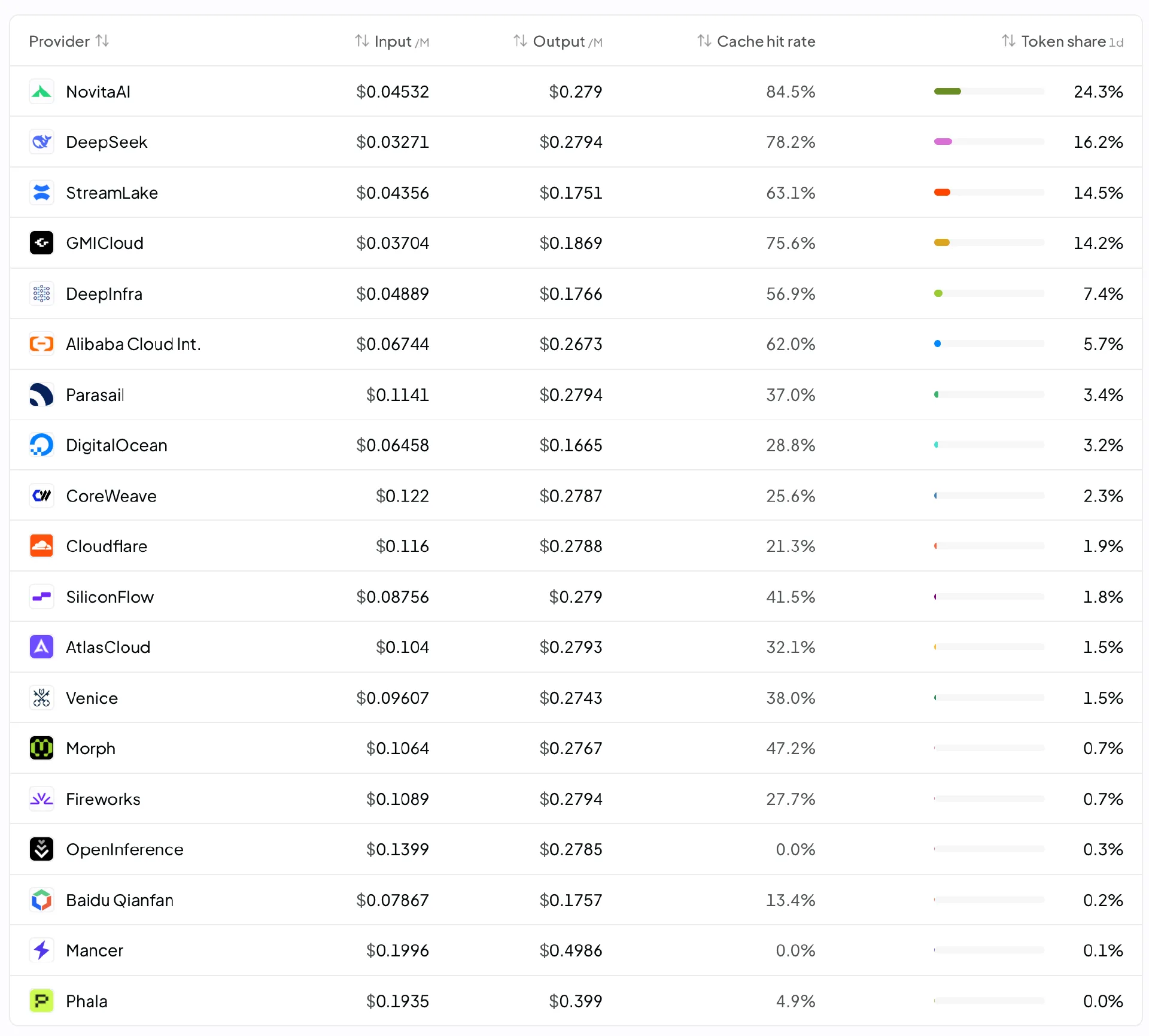
Task: Click the Mancer lightning bolt icon
Action: (41, 950)
